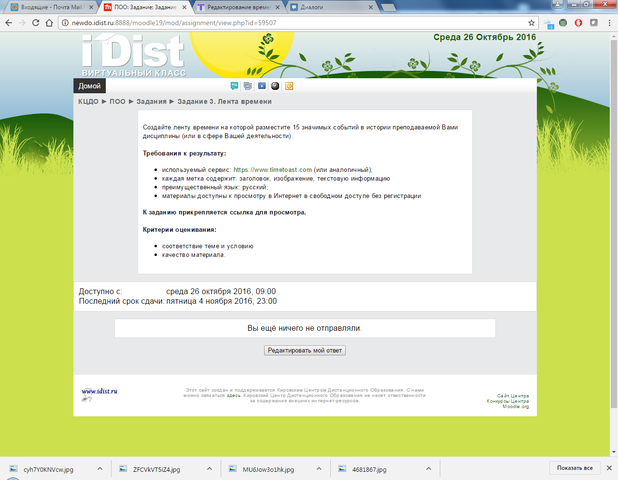The height and width of the screenshot is (480, 618).
Task: Close the Входящие Mail.ru tab
Action: click(91, 7)
